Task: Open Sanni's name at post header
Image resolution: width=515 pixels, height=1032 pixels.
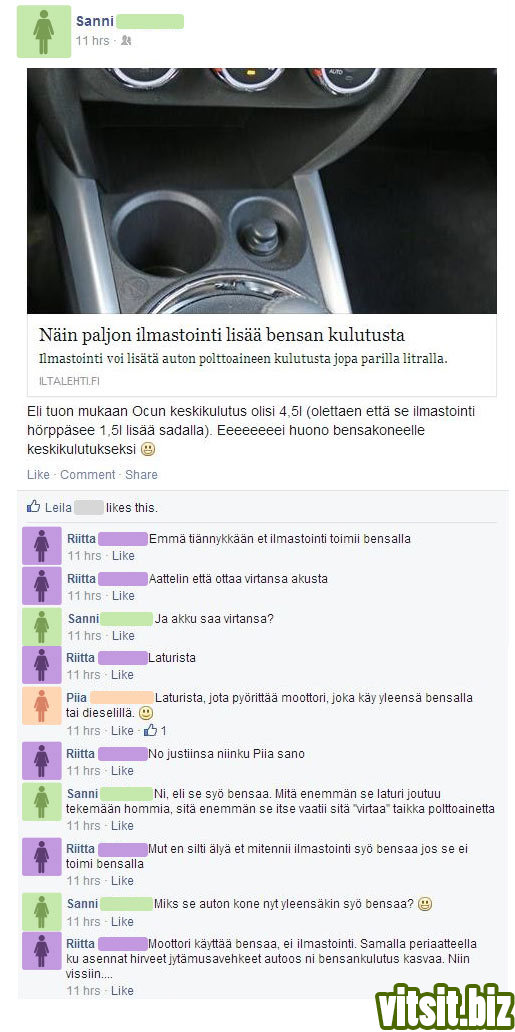Action: tap(95, 21)
